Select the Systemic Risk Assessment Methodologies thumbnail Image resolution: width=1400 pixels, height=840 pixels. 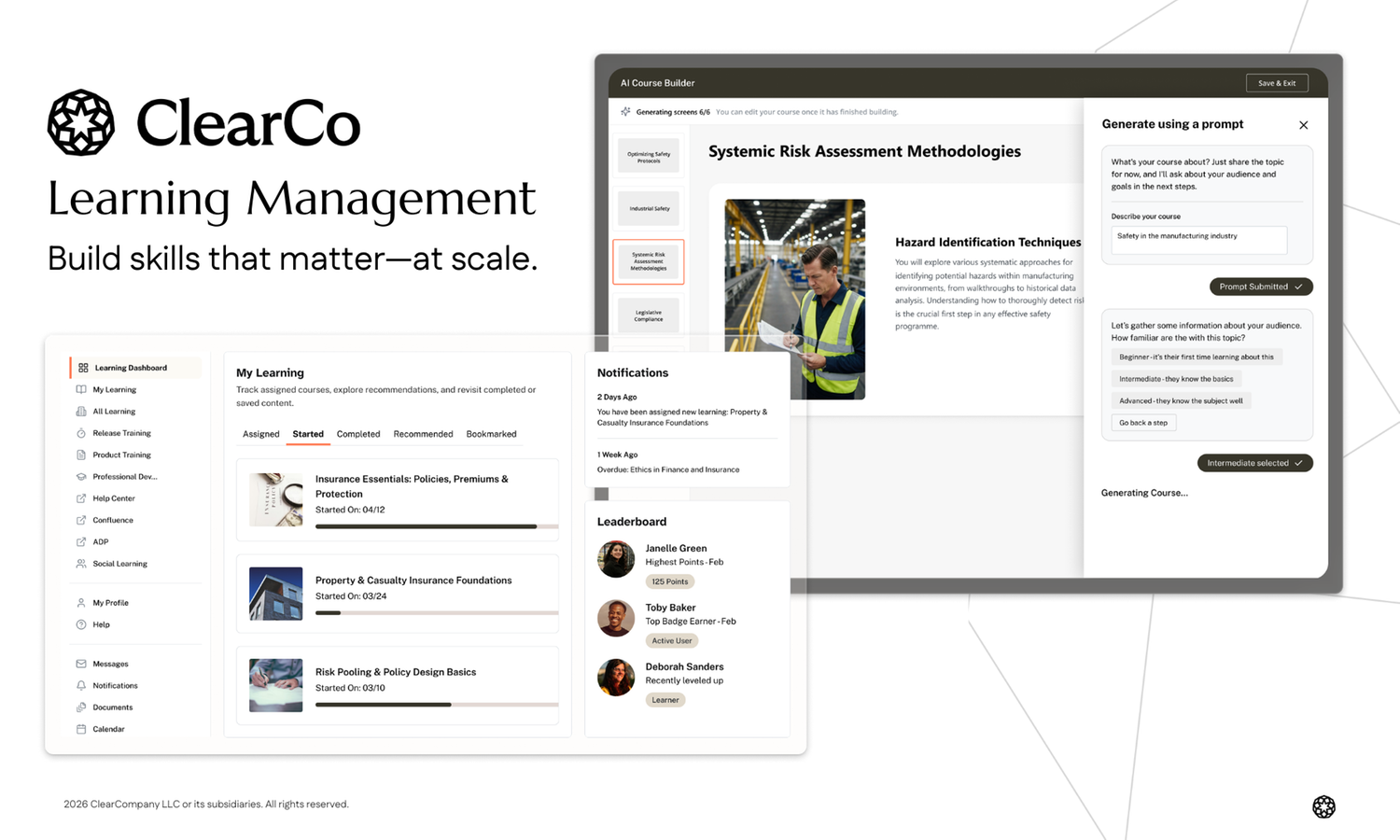coord(649,261)
